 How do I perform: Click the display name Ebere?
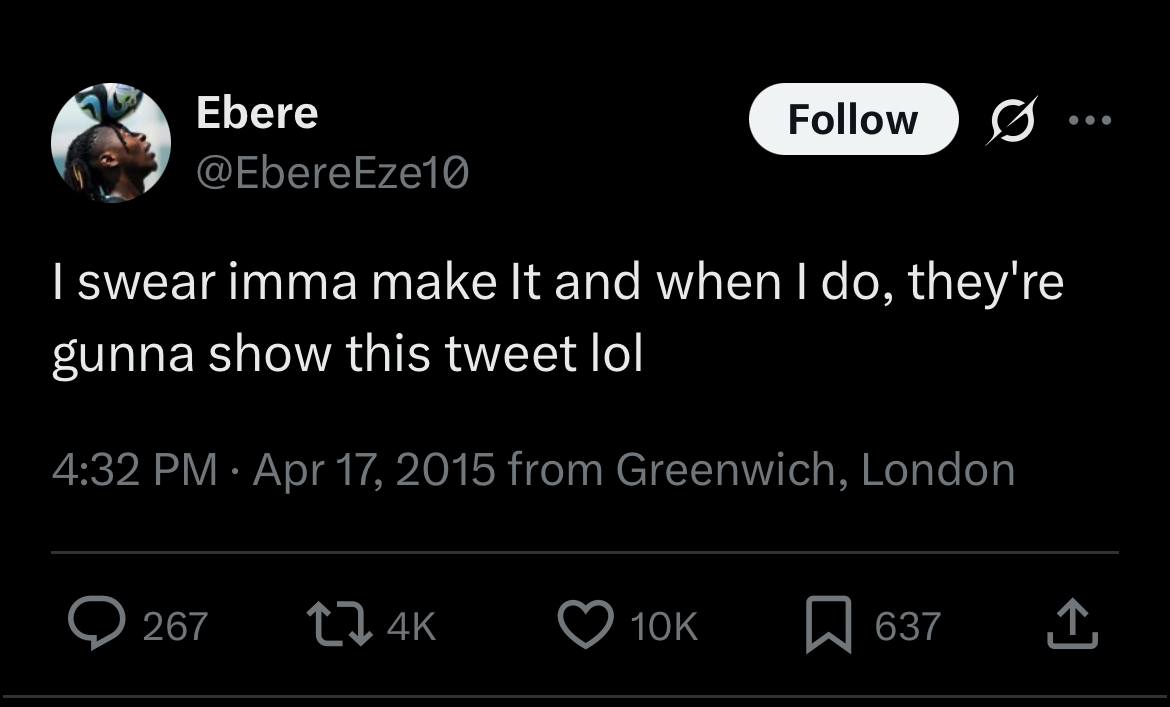[257, 112]
